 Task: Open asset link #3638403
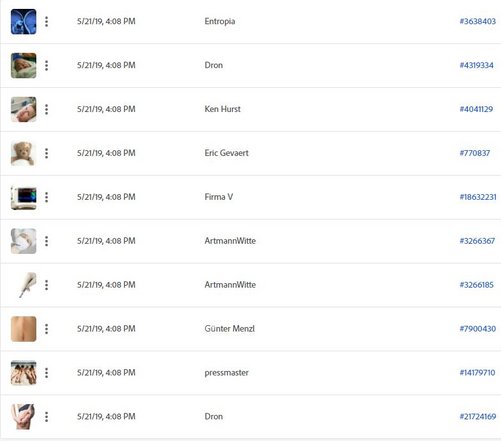(478, 21)
